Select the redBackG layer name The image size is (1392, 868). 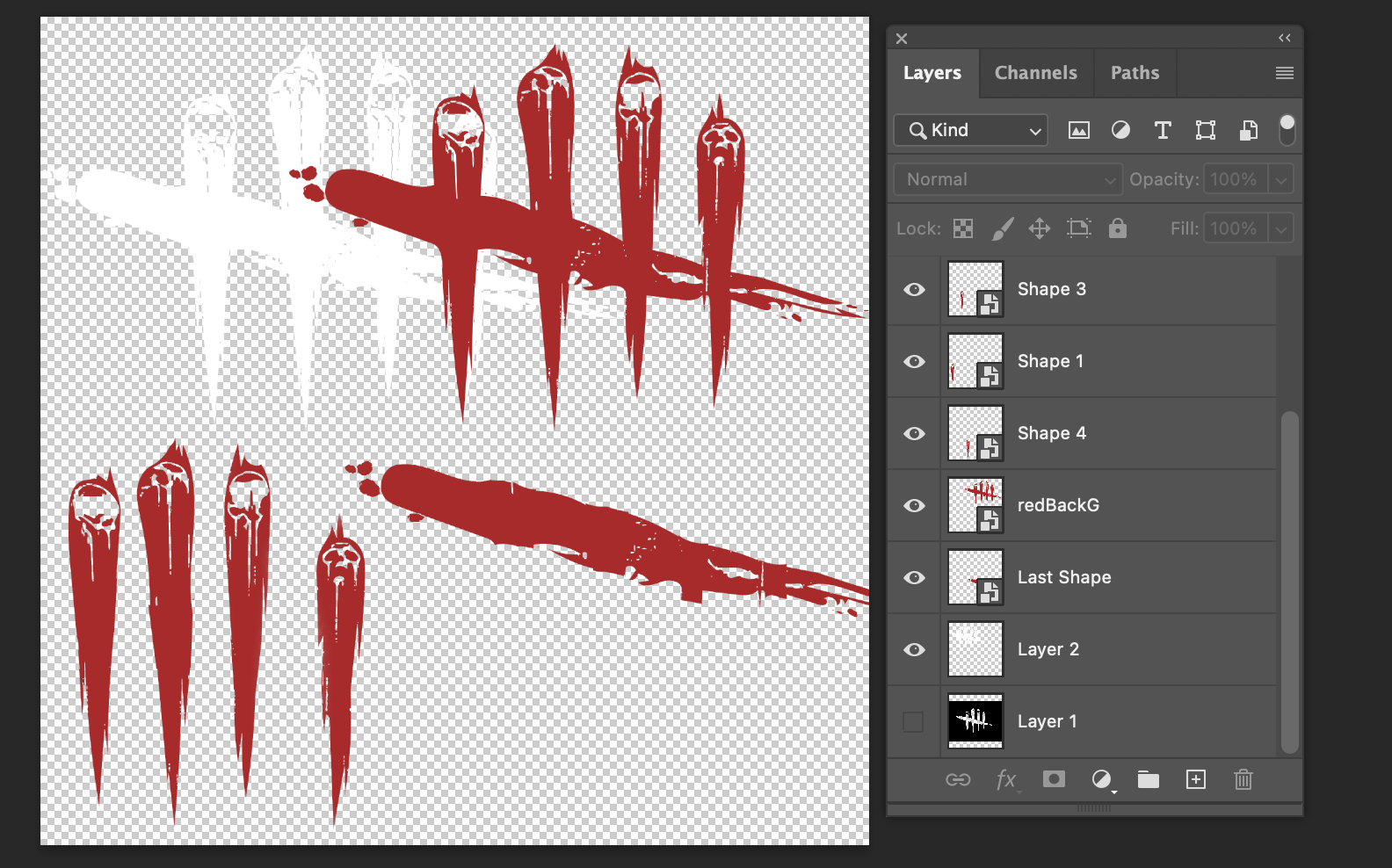click(x=1058, y=505)
